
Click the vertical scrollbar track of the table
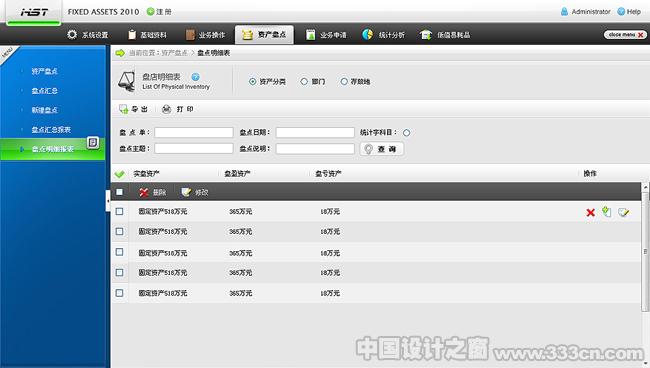645,252
